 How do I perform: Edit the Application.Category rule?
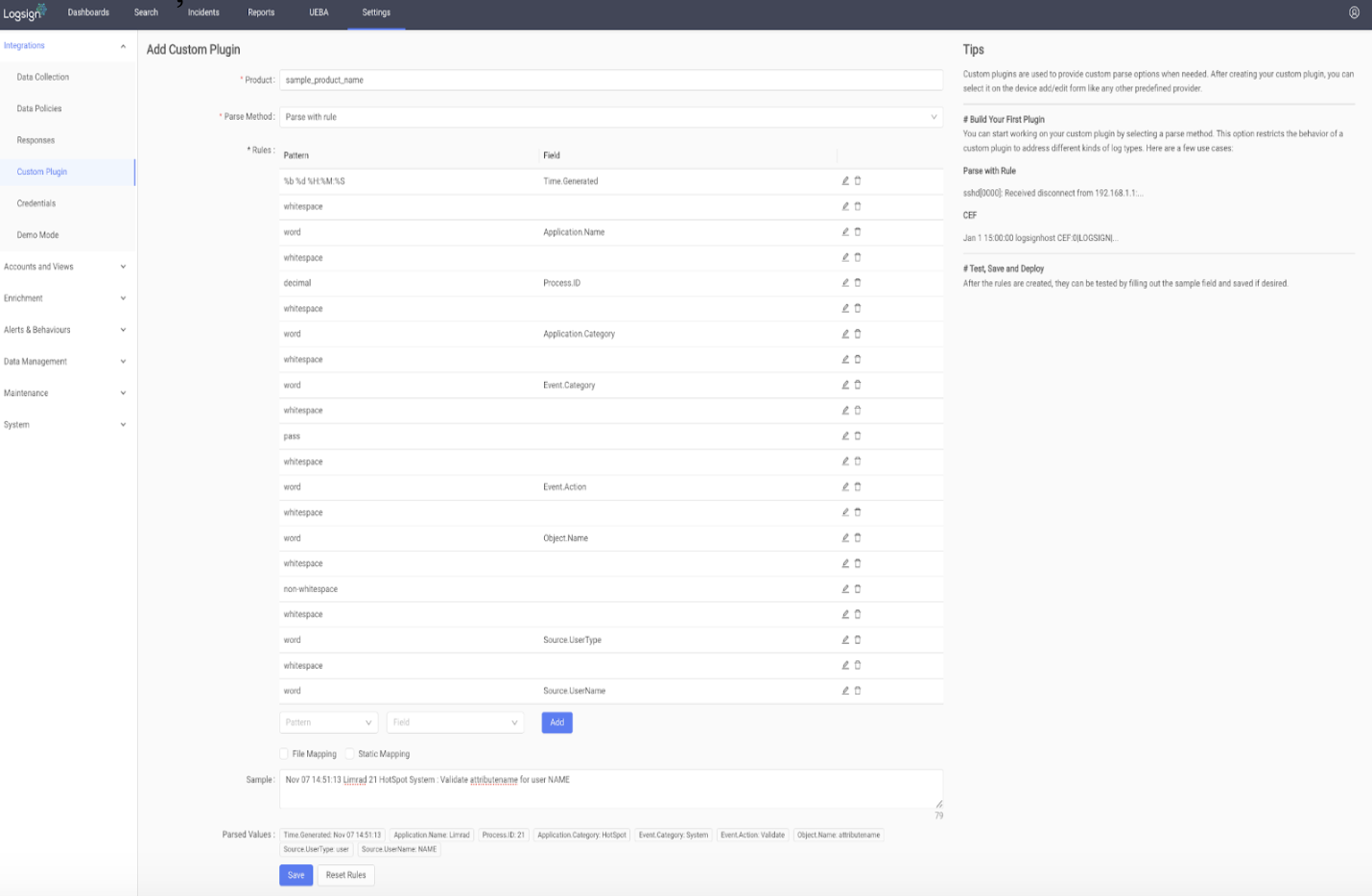pyautogui.click(x=845, y=334)
